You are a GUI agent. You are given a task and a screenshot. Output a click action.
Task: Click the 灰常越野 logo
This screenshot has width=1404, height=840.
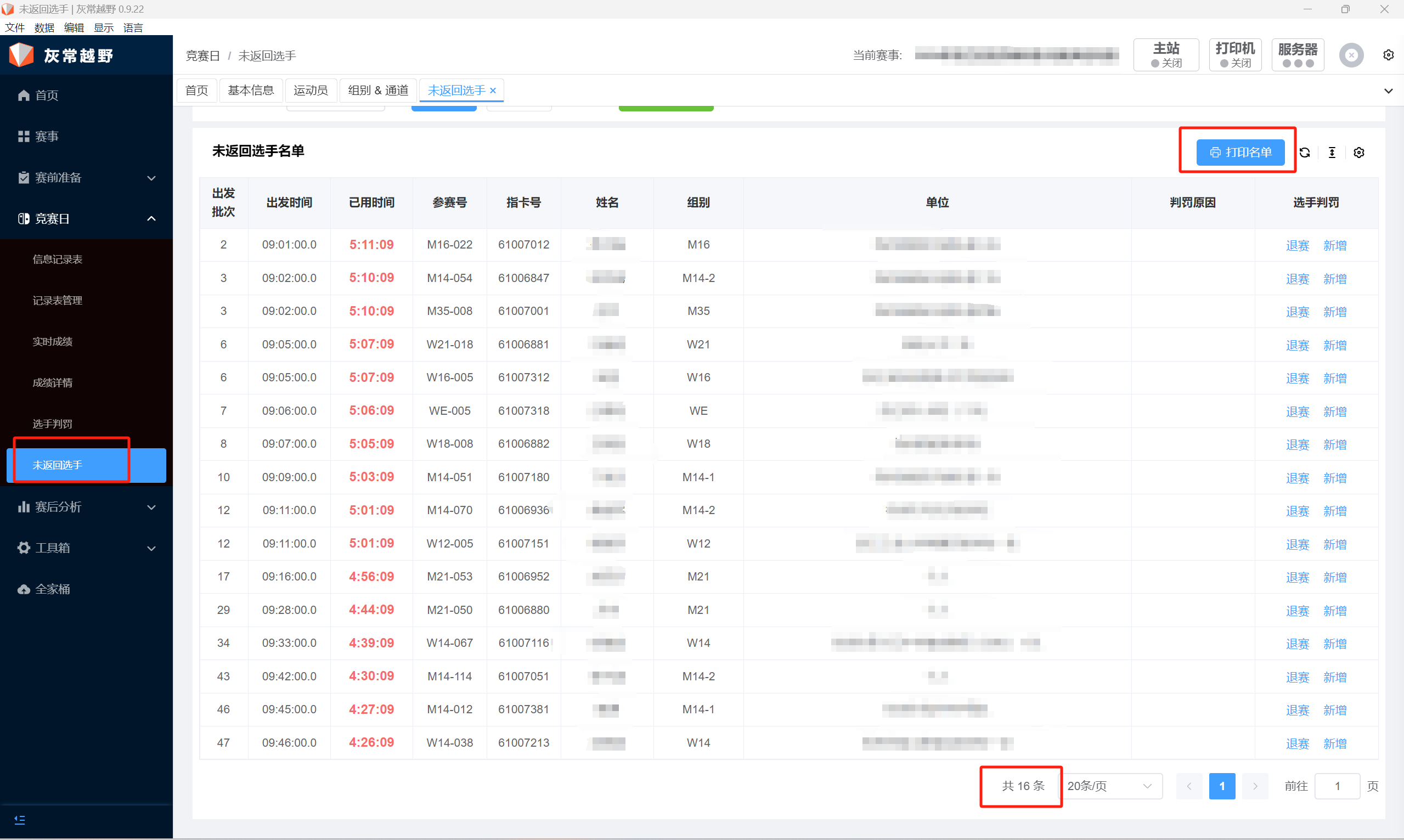(x=61, y=55)
